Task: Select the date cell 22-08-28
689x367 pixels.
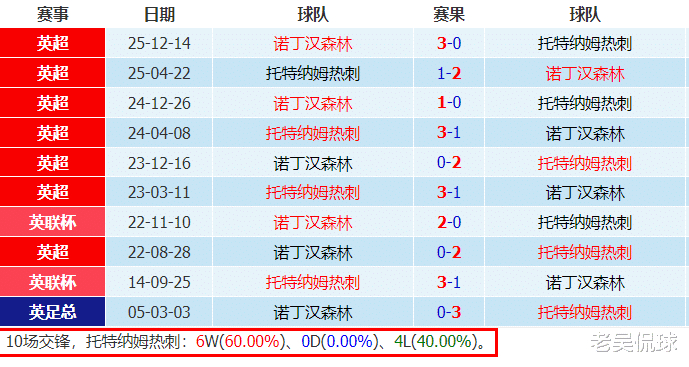Action: [159, 252]
